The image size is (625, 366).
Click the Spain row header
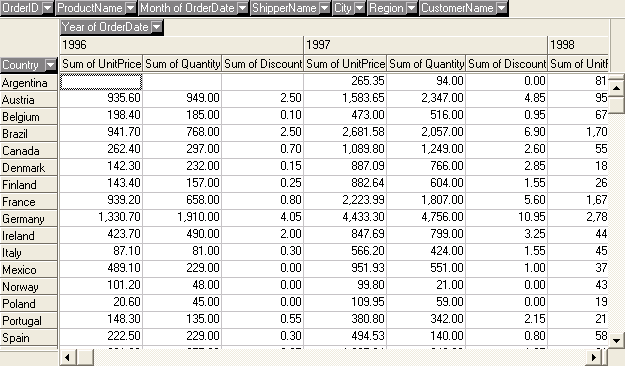[29, 338]
